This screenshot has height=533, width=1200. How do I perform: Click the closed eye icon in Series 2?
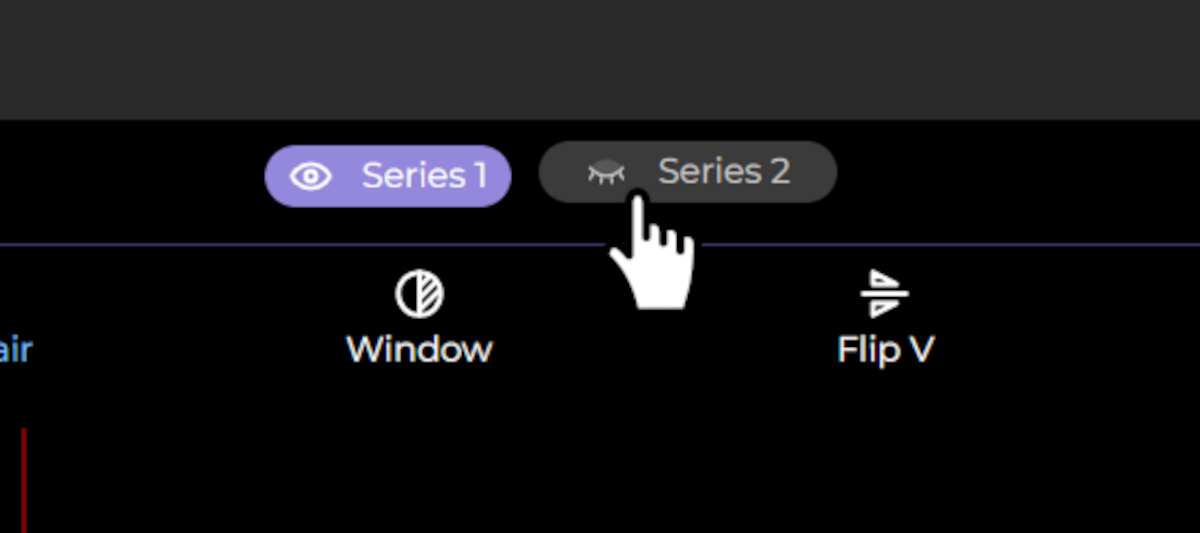(x=606, y=172)
